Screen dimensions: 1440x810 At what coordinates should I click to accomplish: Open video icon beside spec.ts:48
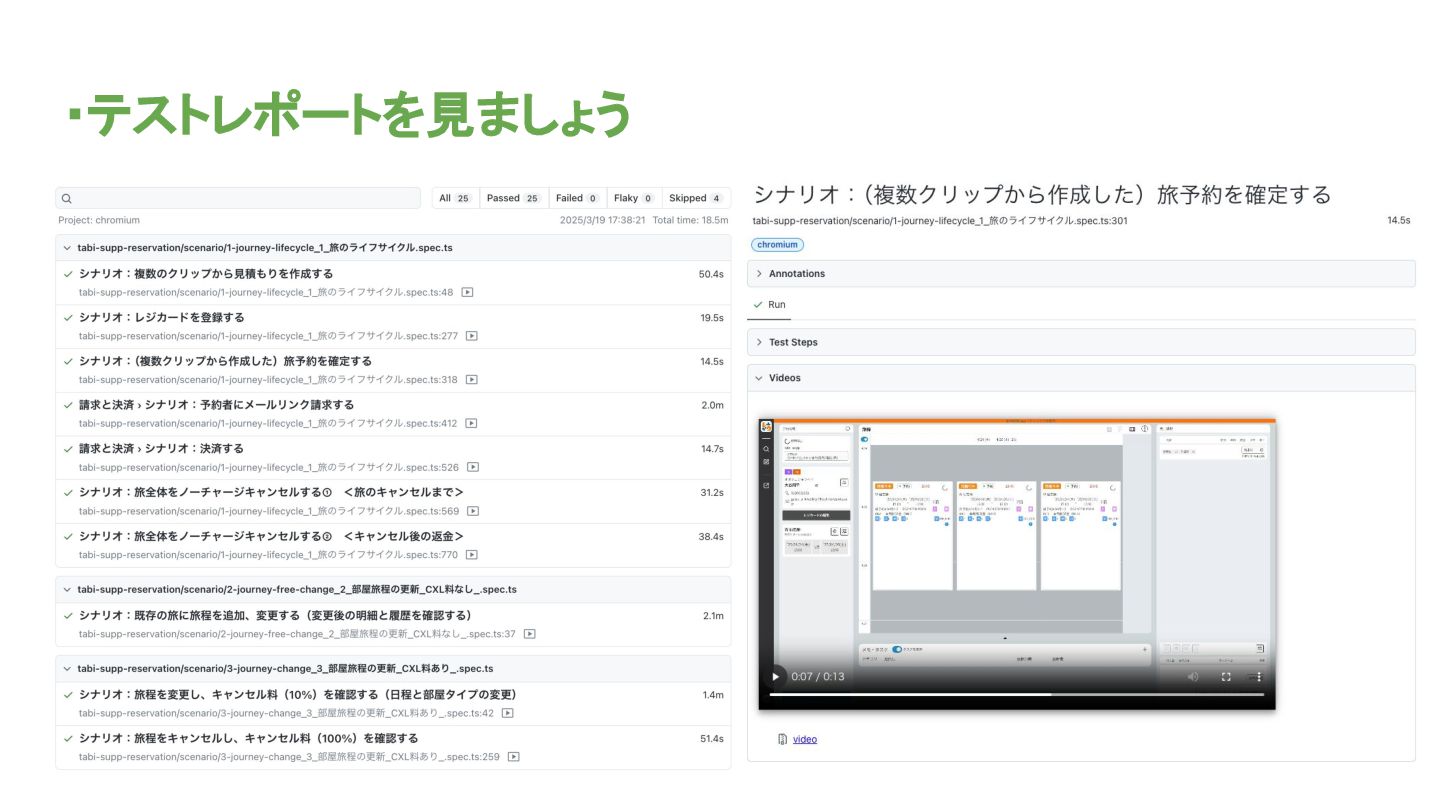pyautogui.click(x=467, y=292)
